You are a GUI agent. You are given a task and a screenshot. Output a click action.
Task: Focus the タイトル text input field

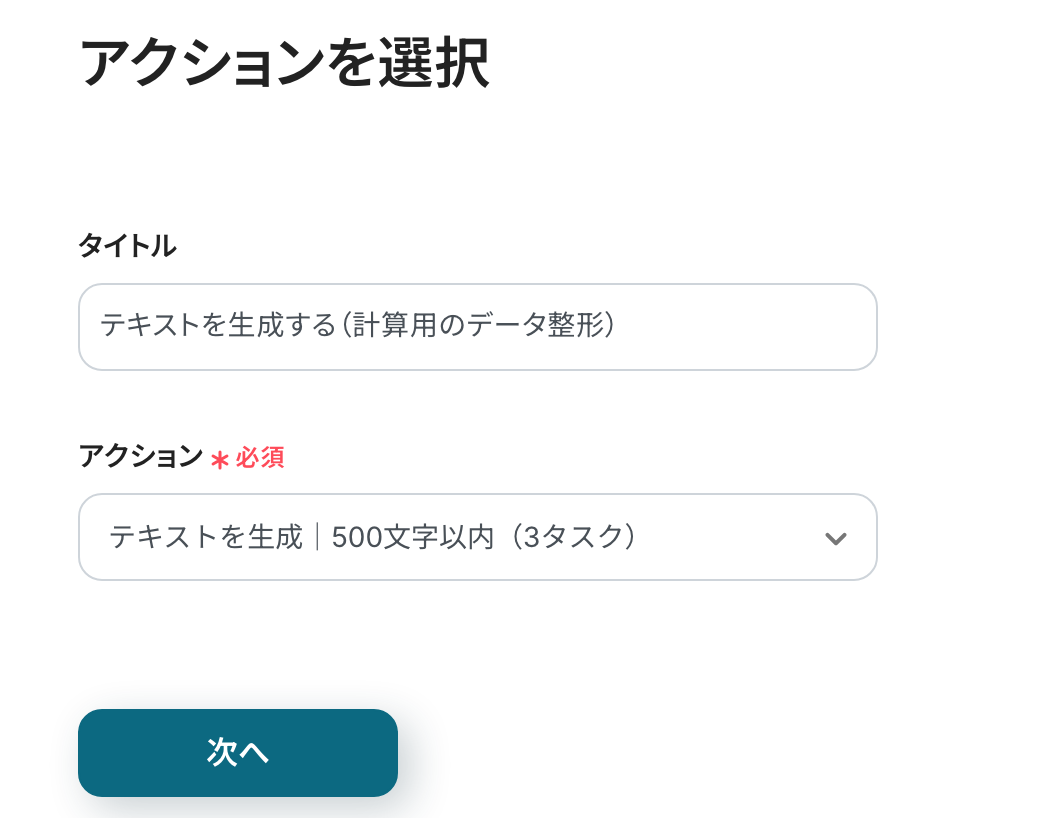point(477,327)
